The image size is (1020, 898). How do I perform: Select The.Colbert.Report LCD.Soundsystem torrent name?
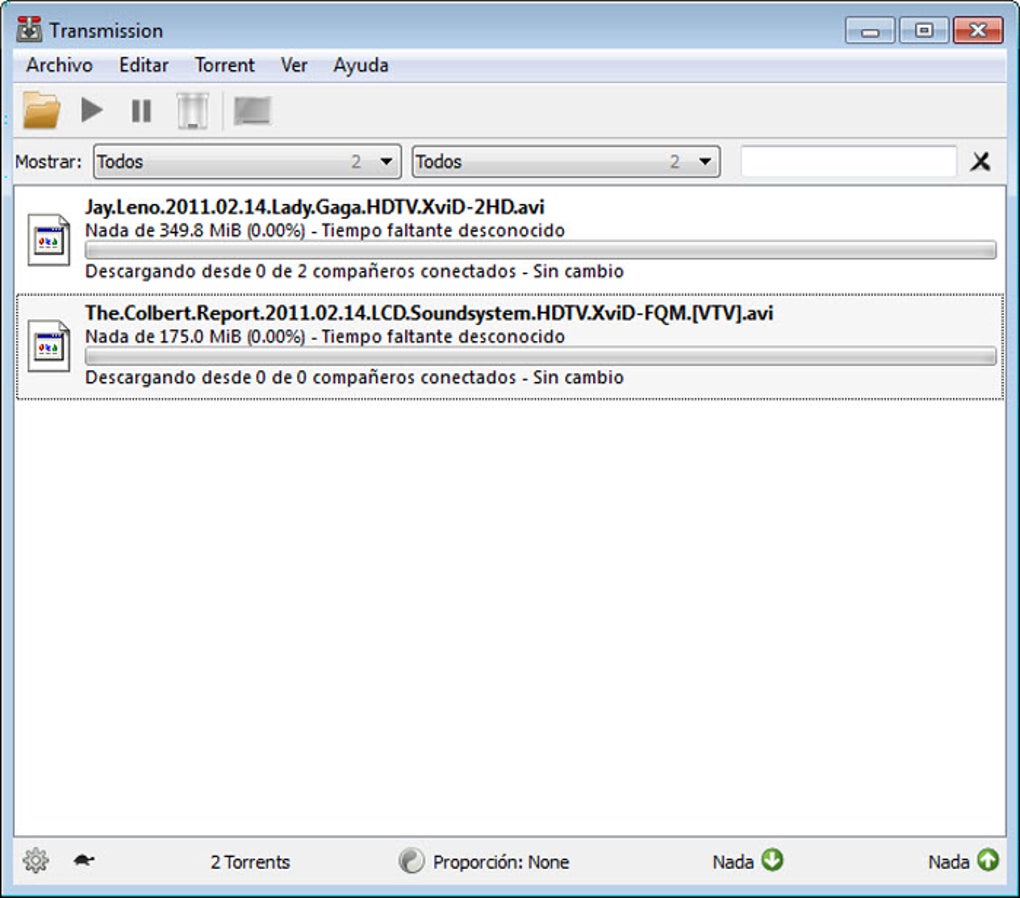[x=429, y=313]
